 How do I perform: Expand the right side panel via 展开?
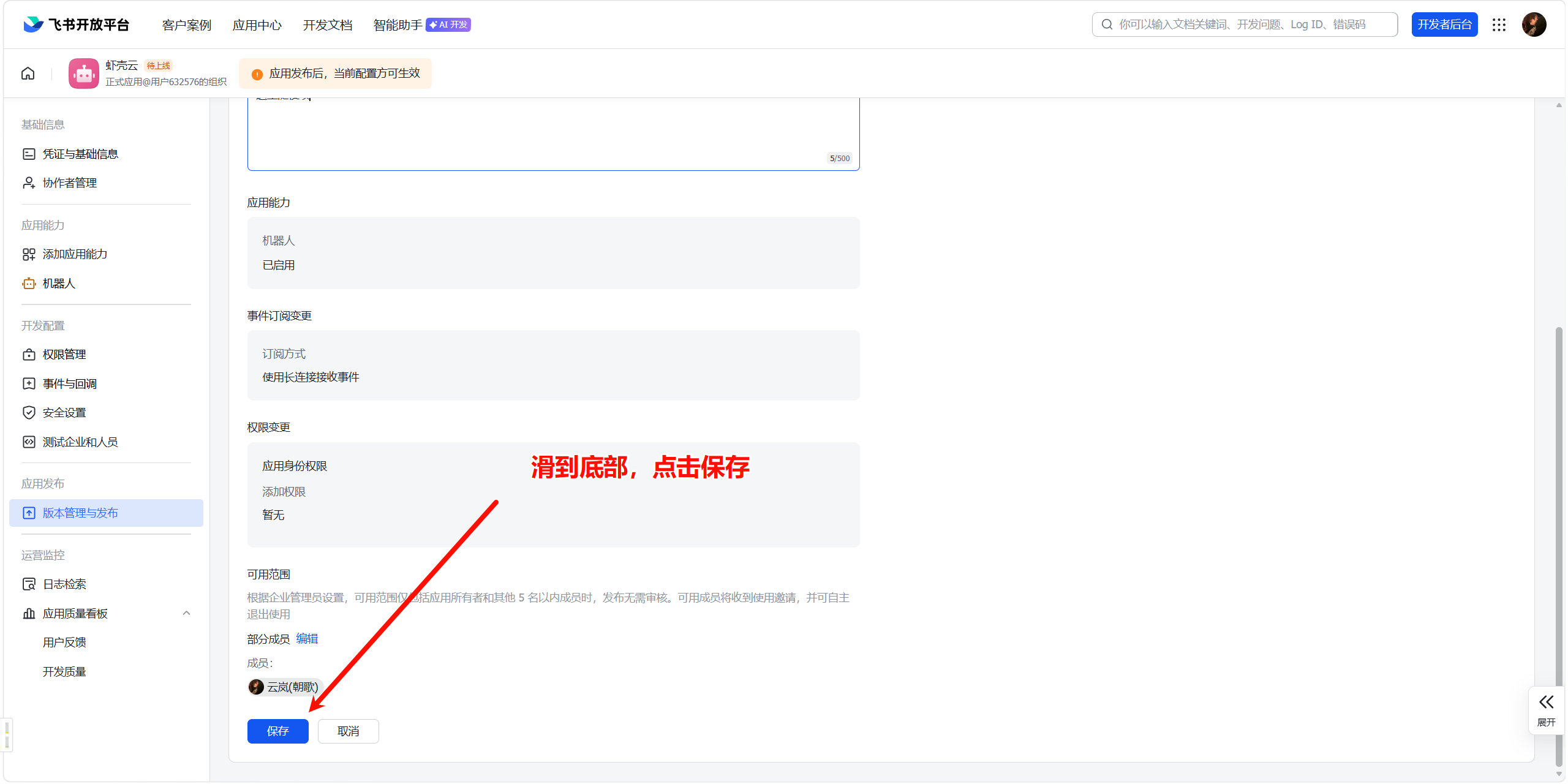1546,709
